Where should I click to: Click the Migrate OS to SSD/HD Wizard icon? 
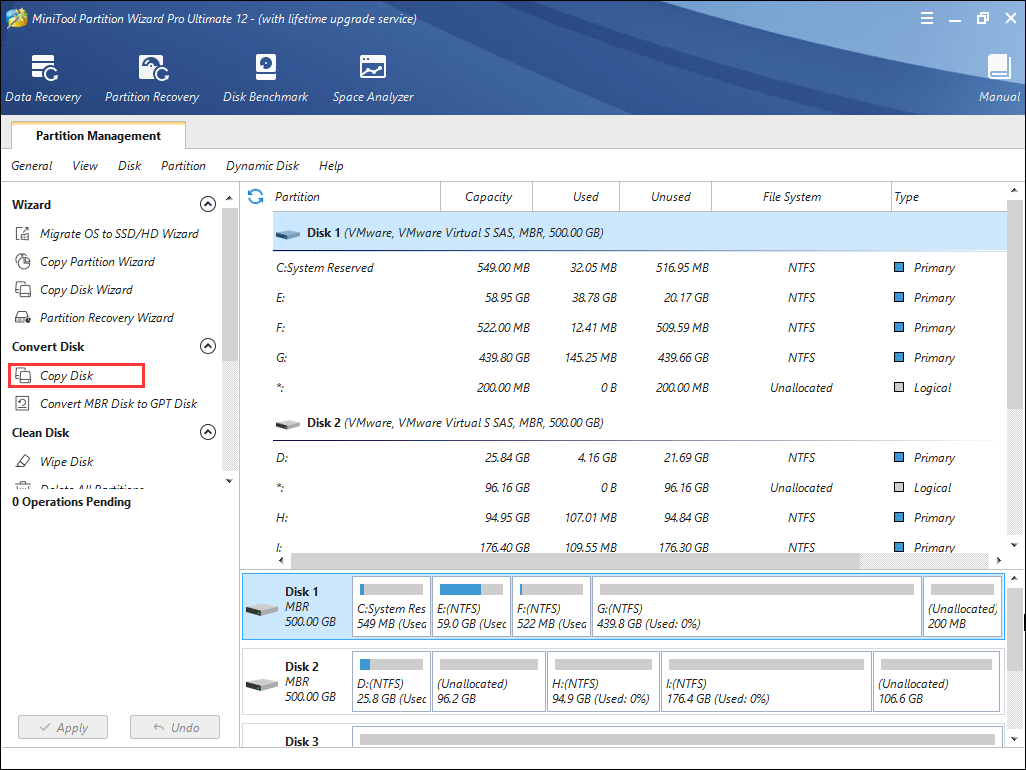[23, 234]
